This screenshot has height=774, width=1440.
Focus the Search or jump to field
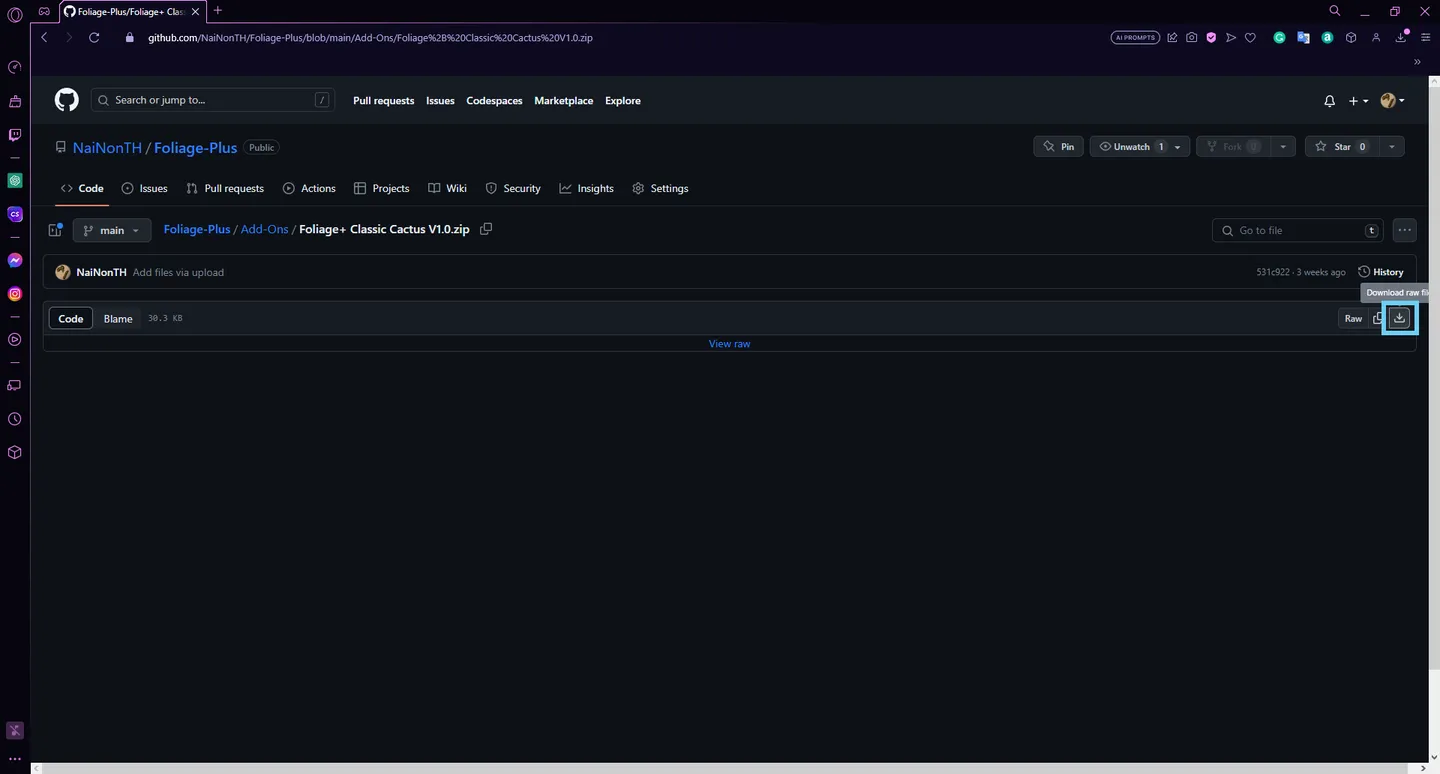[x=213, y=100]
